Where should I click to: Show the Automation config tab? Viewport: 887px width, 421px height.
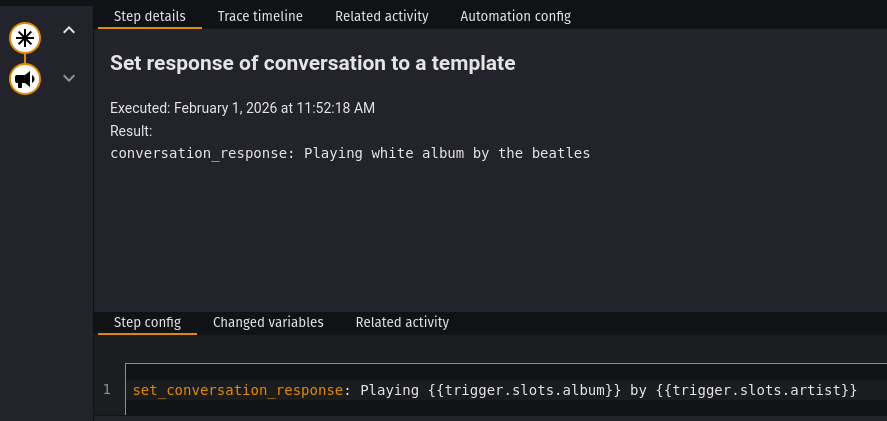coord(516,16)
